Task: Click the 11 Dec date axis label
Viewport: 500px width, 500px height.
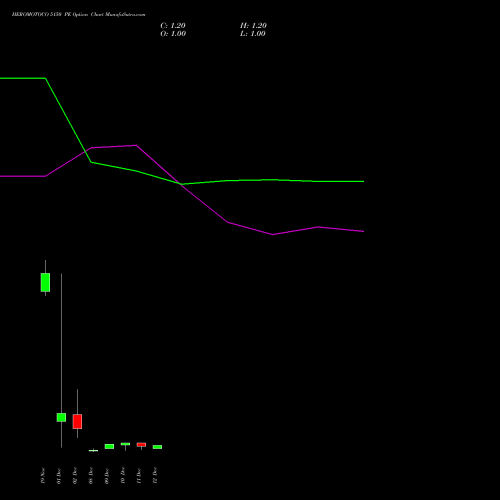Action: click(x=139, y=475)
